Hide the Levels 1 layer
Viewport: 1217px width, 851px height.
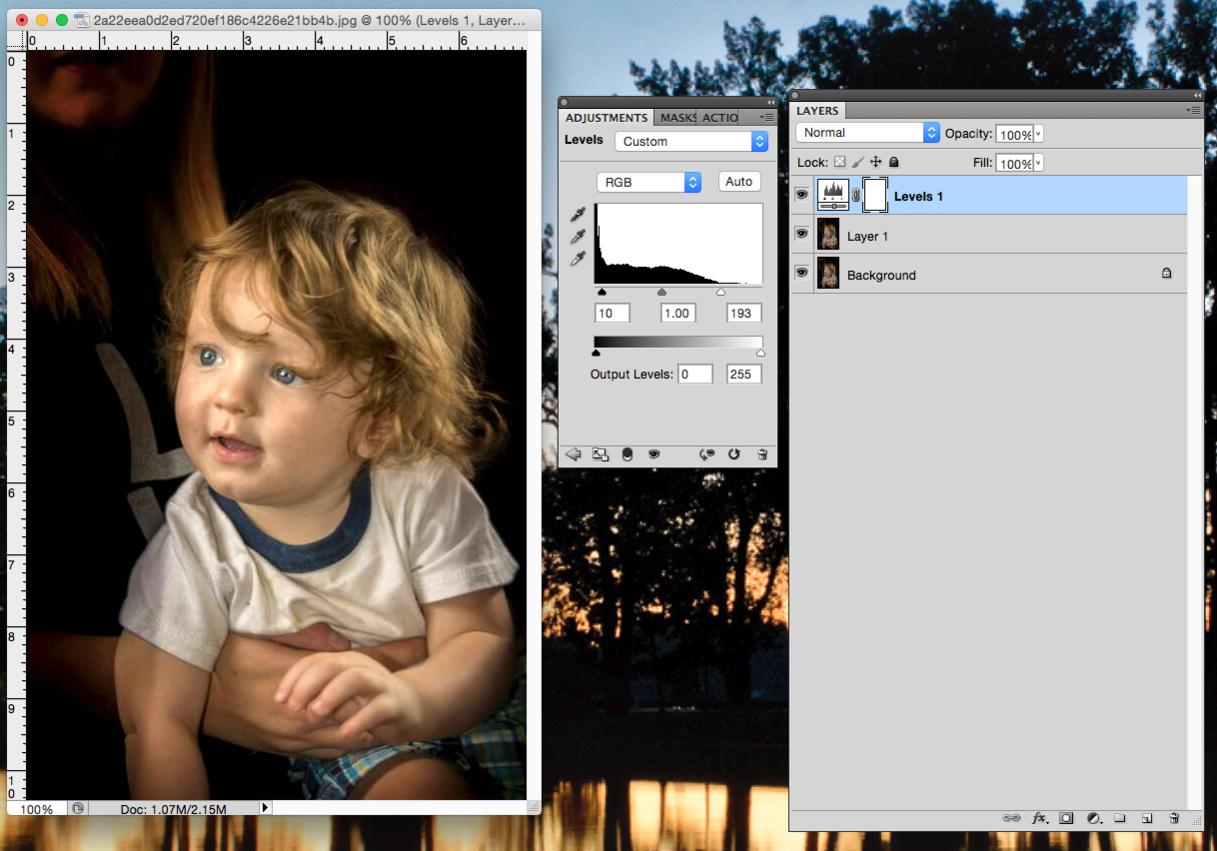coord(801,195)
